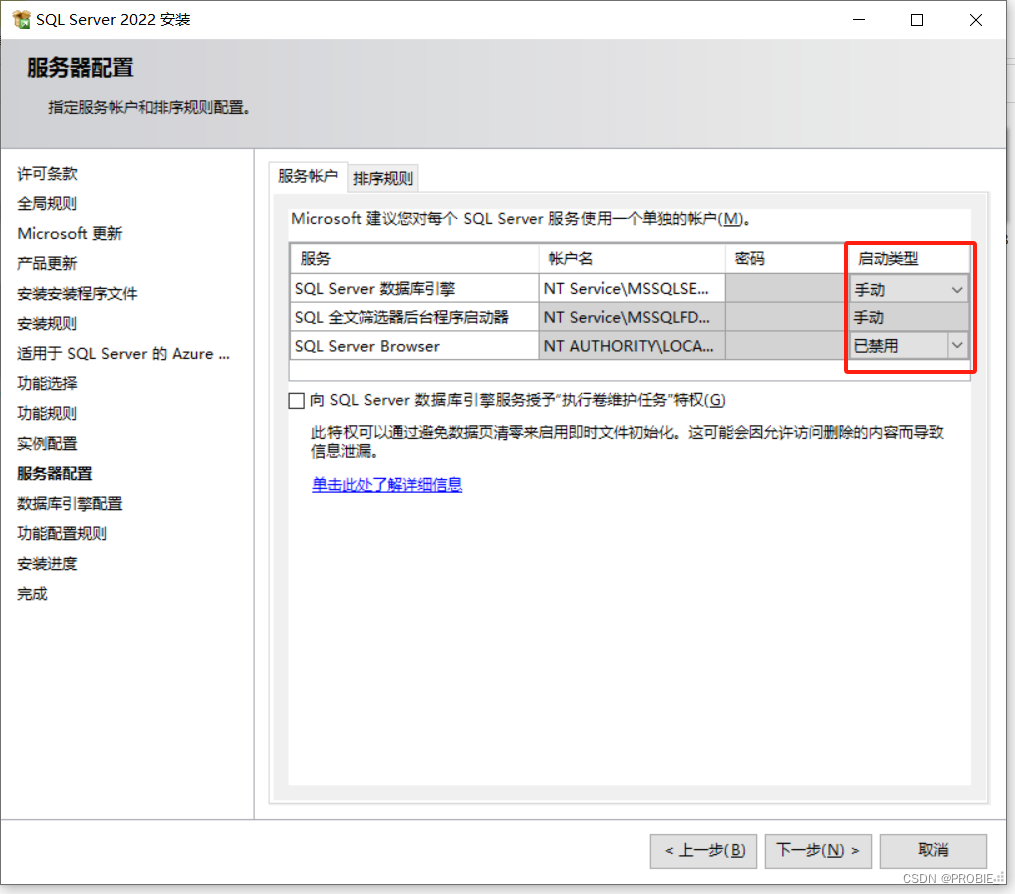Open the 单击此处了解详细信息 link
Screen dimensions: 1015x894
(387, 484)
